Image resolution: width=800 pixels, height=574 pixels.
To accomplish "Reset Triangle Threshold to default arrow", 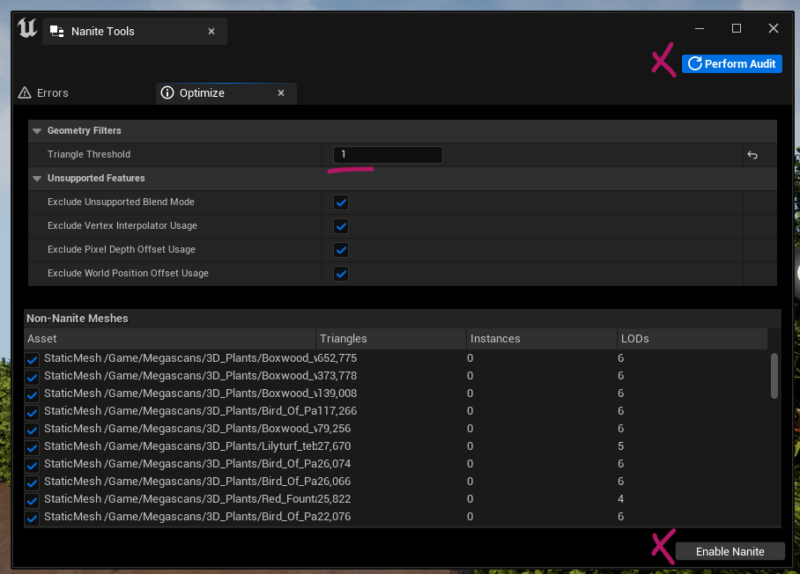I will click(x=753, y=155).
